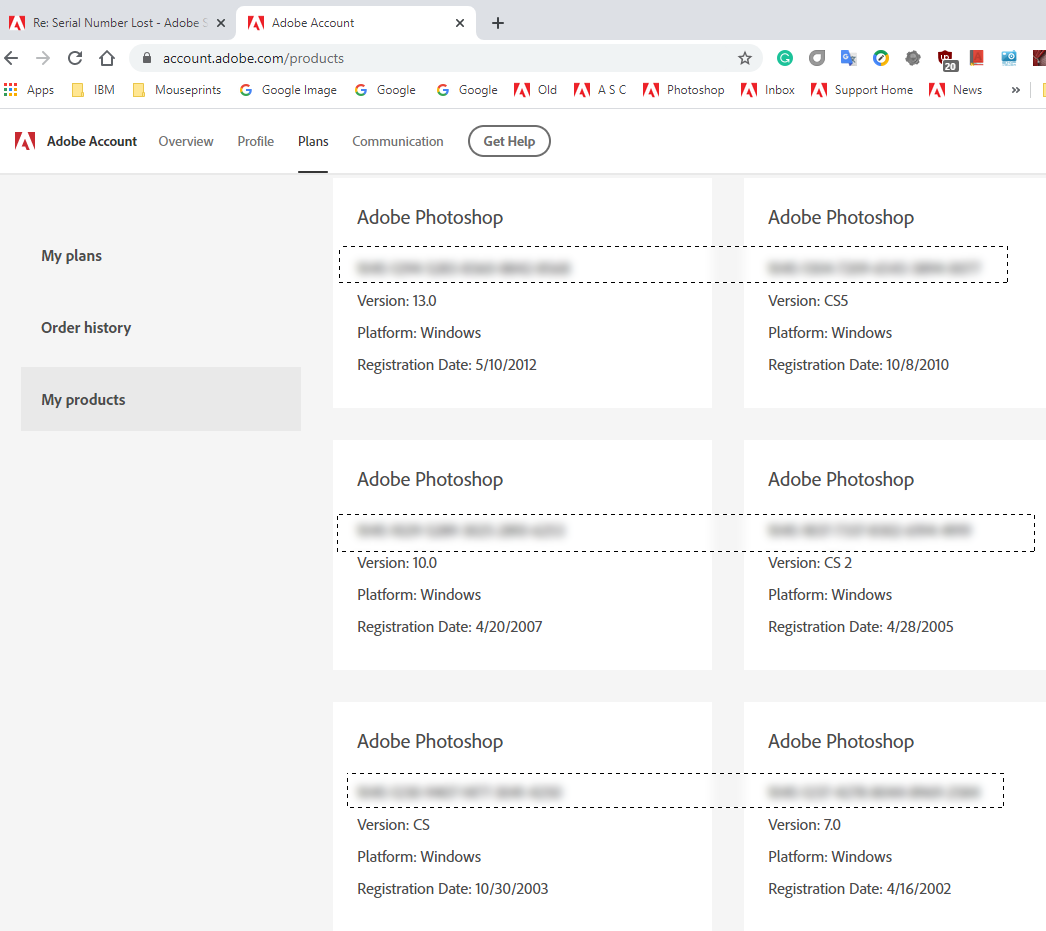Image resolution: width=1046 pixels, height=931 pixels.
Task: Reload the page with the refresh icon
Action: pos(74,58)
